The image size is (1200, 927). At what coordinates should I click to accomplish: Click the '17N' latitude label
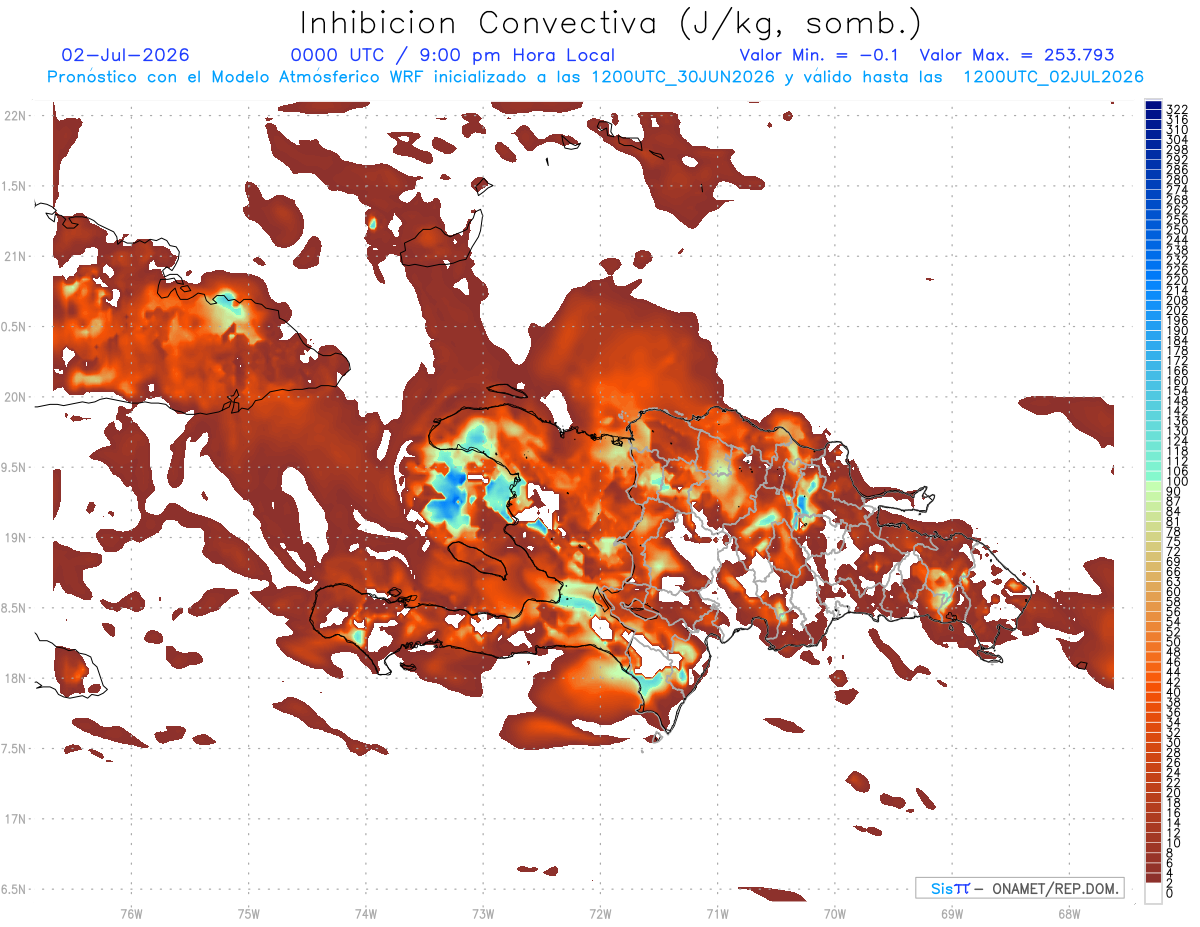(x=15, y=818)
